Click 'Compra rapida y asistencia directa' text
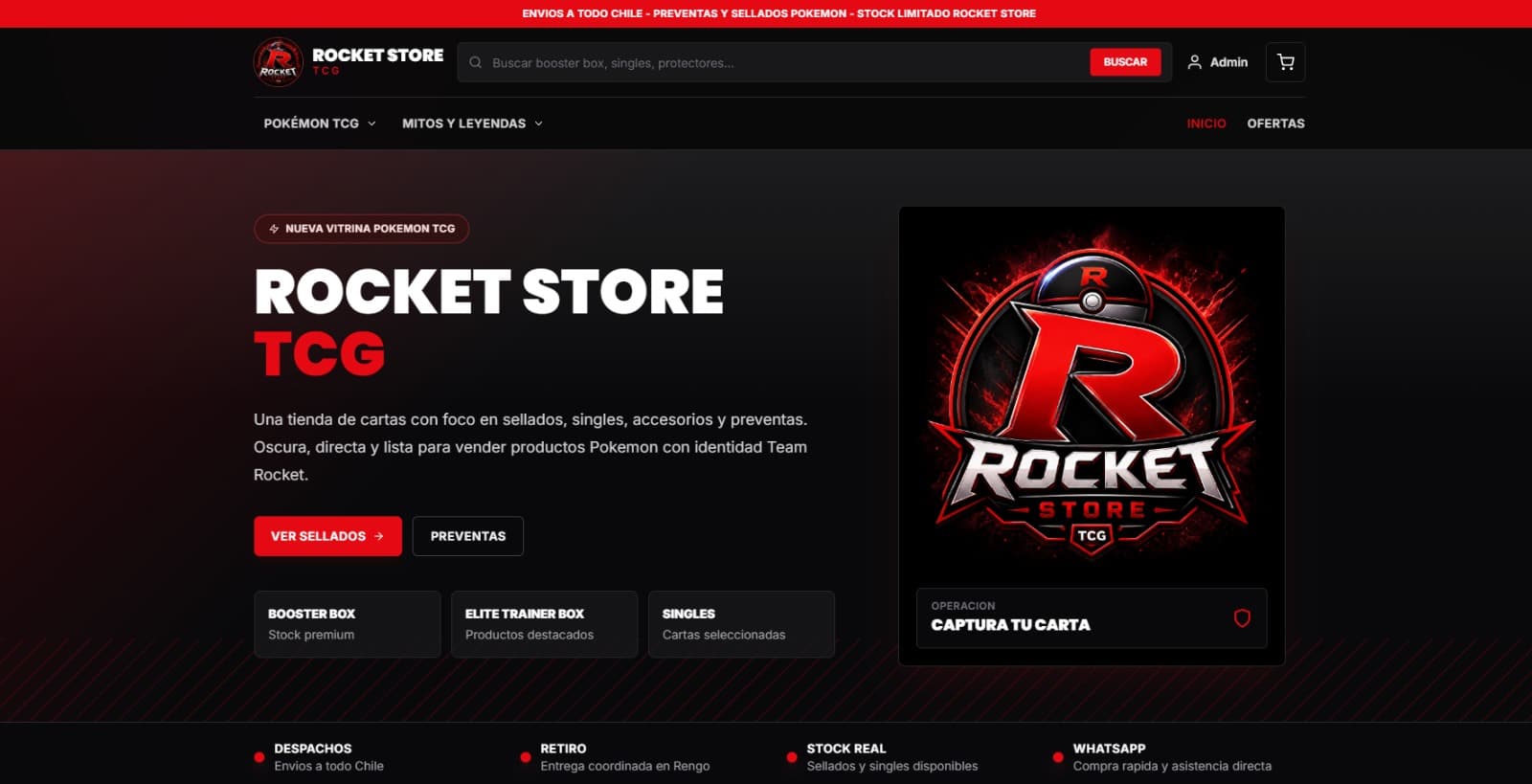This screenshot has width=1532, height=784. pyautogui.click(x=1172, y=766)
